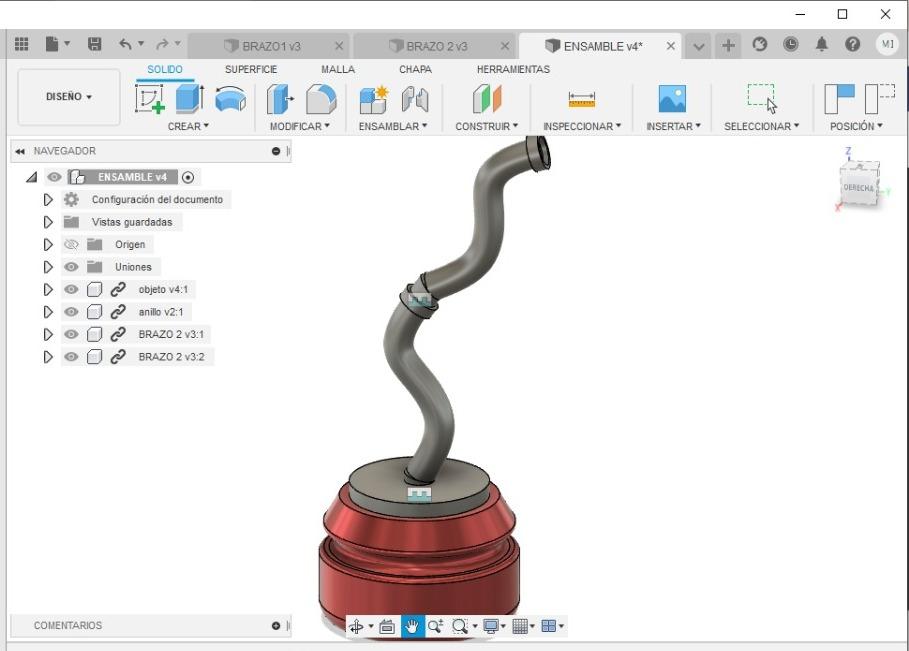
Task: Save the document with the floppy icon
Action: 94,44
